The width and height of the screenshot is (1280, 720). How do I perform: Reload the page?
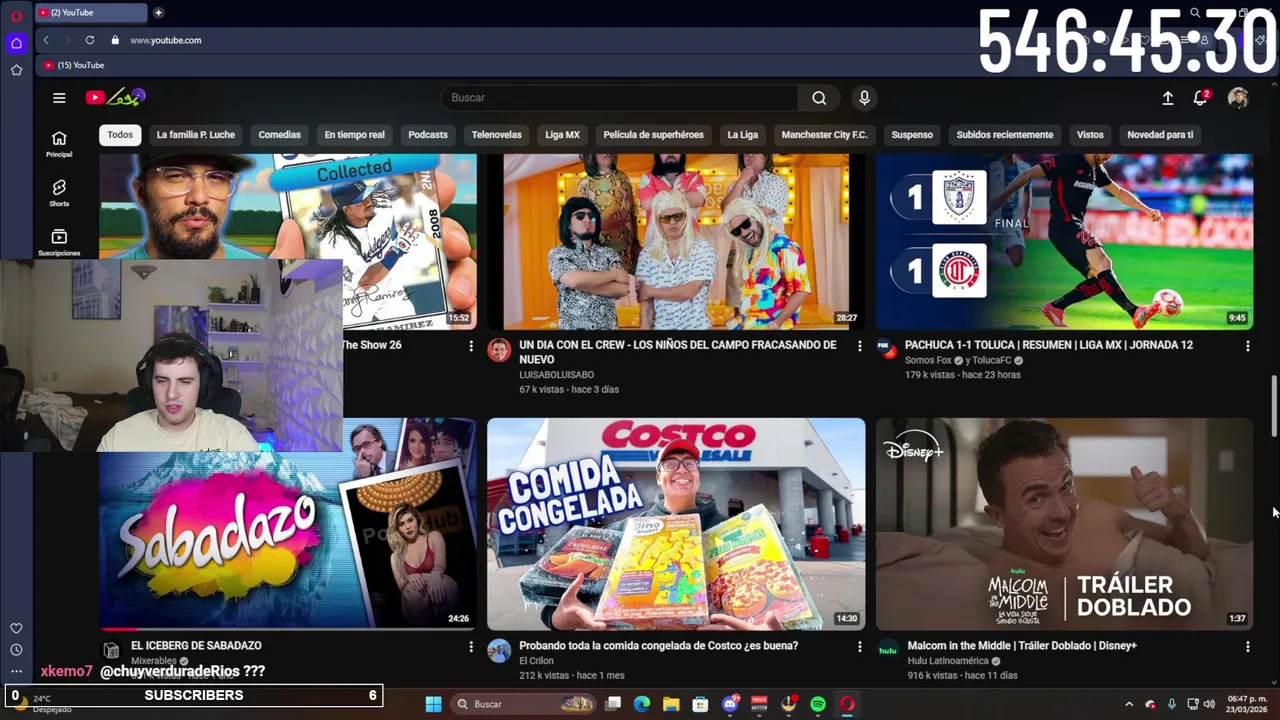tap(90, 40)
